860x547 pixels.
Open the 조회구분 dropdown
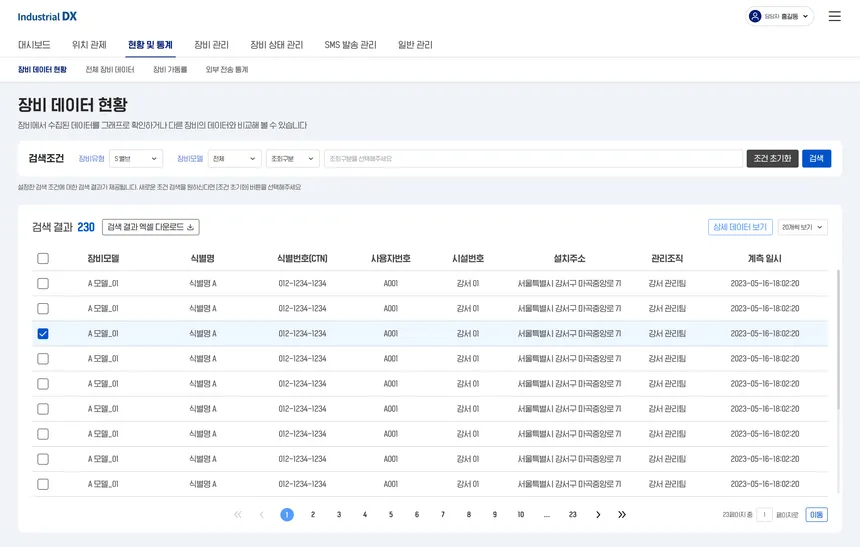coord(292,159)
